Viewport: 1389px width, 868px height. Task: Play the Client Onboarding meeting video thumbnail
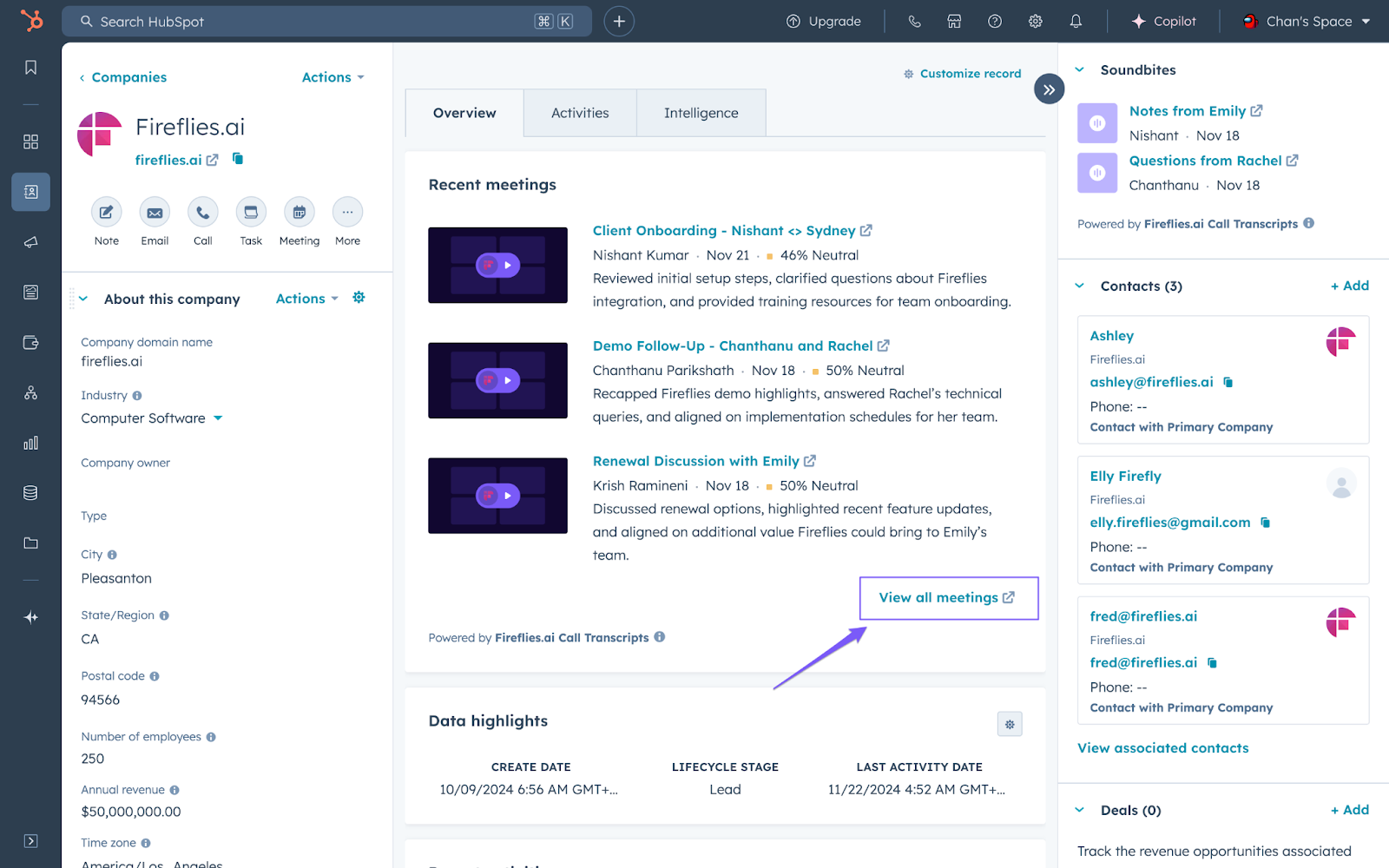click(x=497, y=266)
